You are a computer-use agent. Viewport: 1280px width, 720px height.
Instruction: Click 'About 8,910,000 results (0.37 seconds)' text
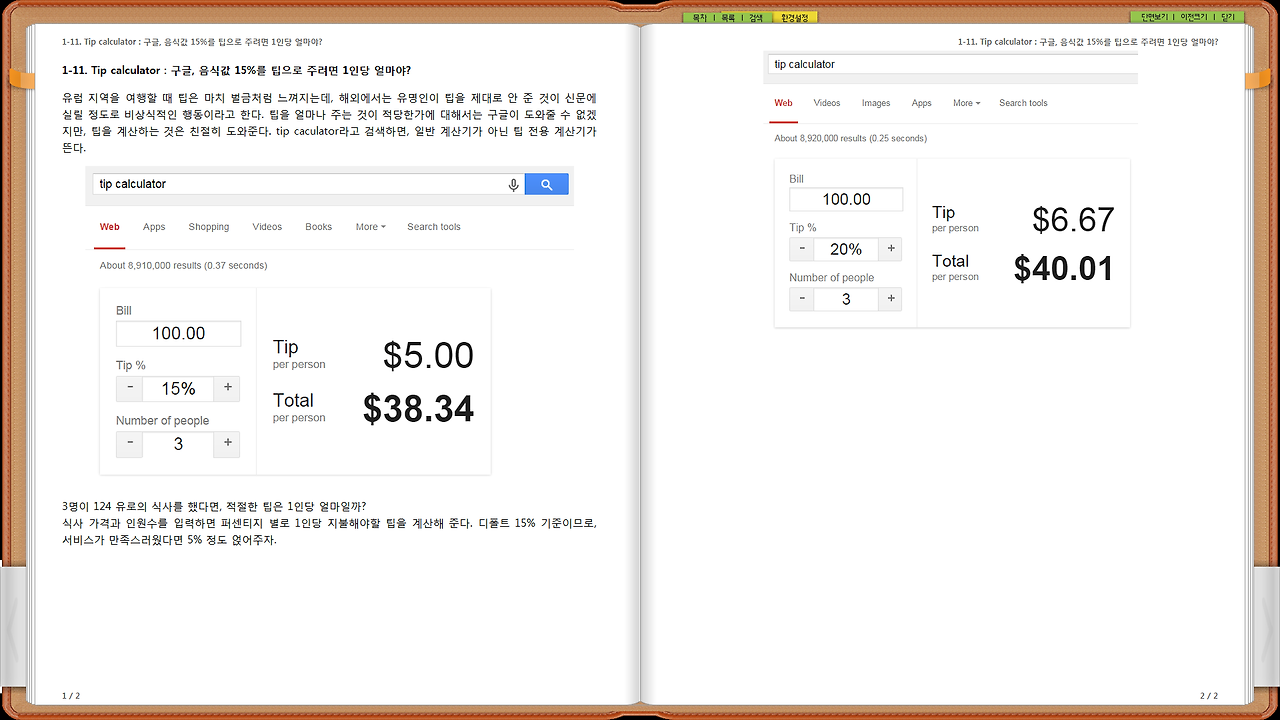point(183,266)
